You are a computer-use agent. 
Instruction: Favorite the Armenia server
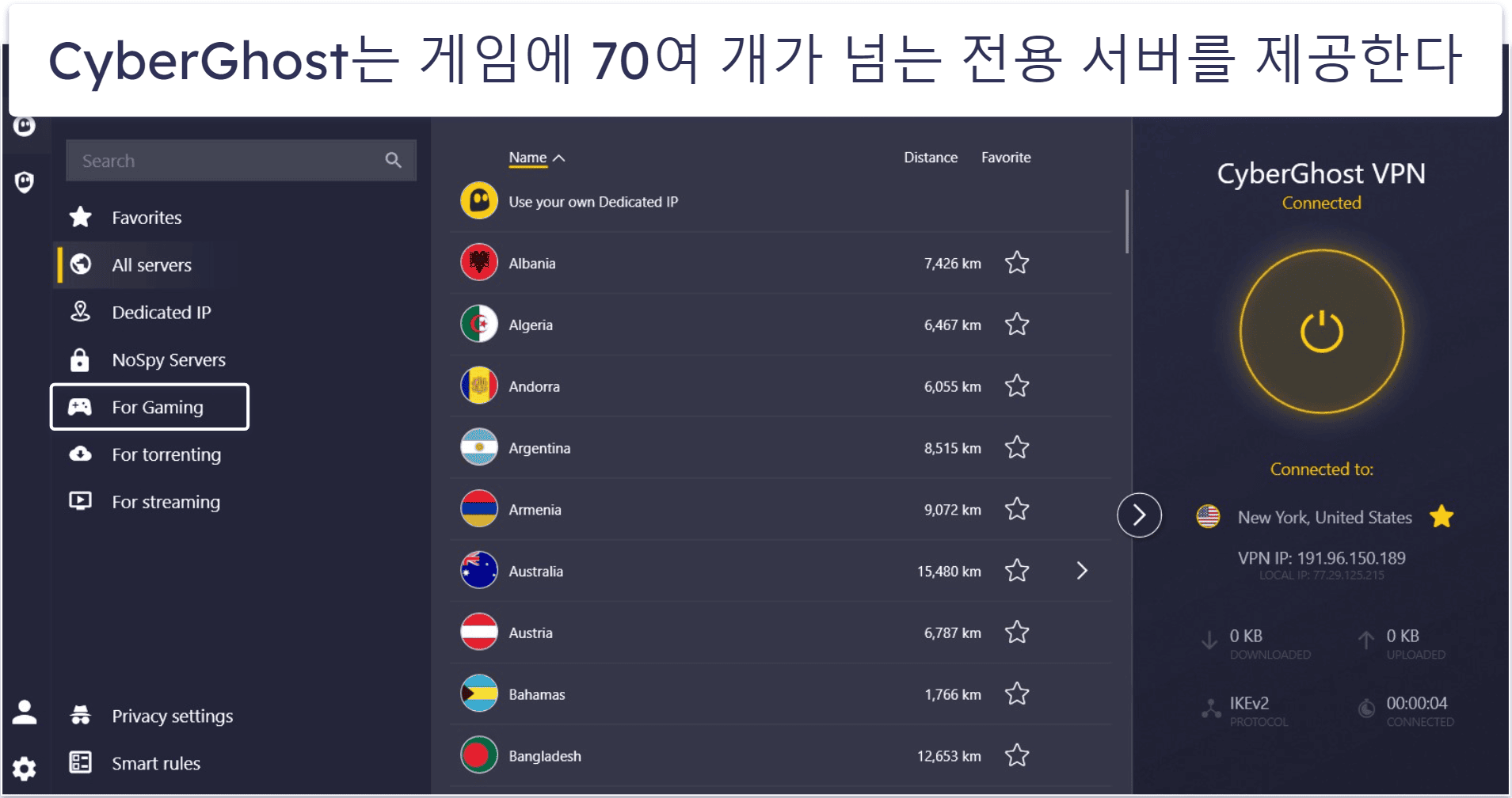pos(1017,509)
